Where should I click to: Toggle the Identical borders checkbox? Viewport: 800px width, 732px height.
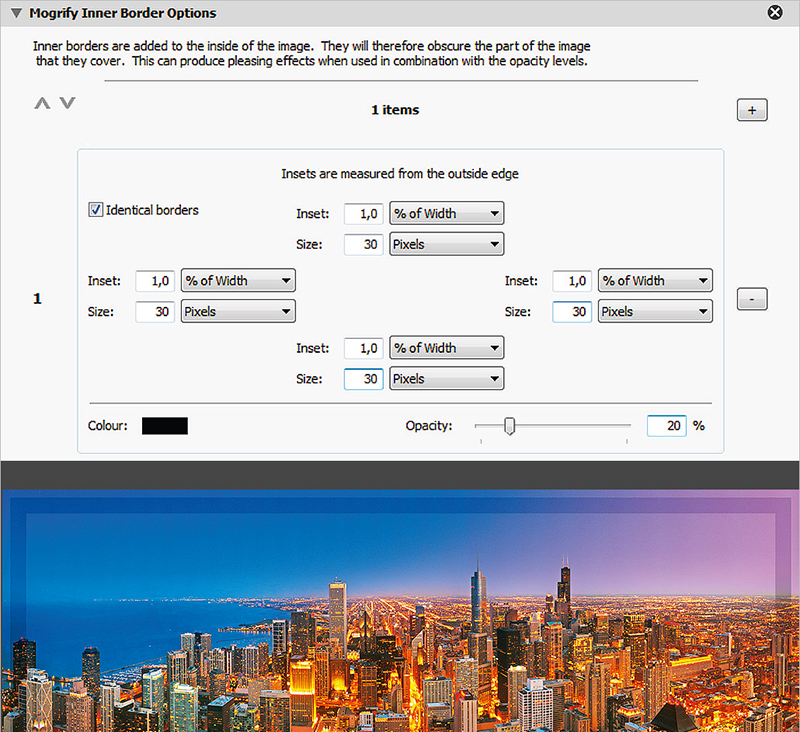(x=96, y=210)
